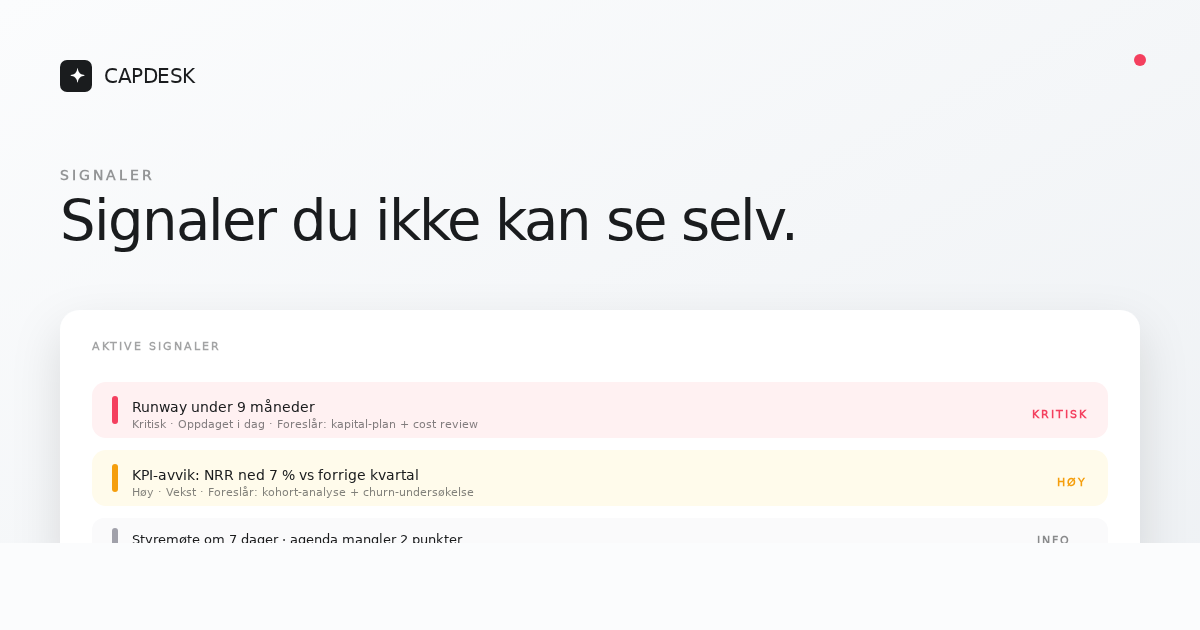Open the CAPDESK brand name link
The width and height of the screenshot is (1200, 630).
(x=149, y=76)
